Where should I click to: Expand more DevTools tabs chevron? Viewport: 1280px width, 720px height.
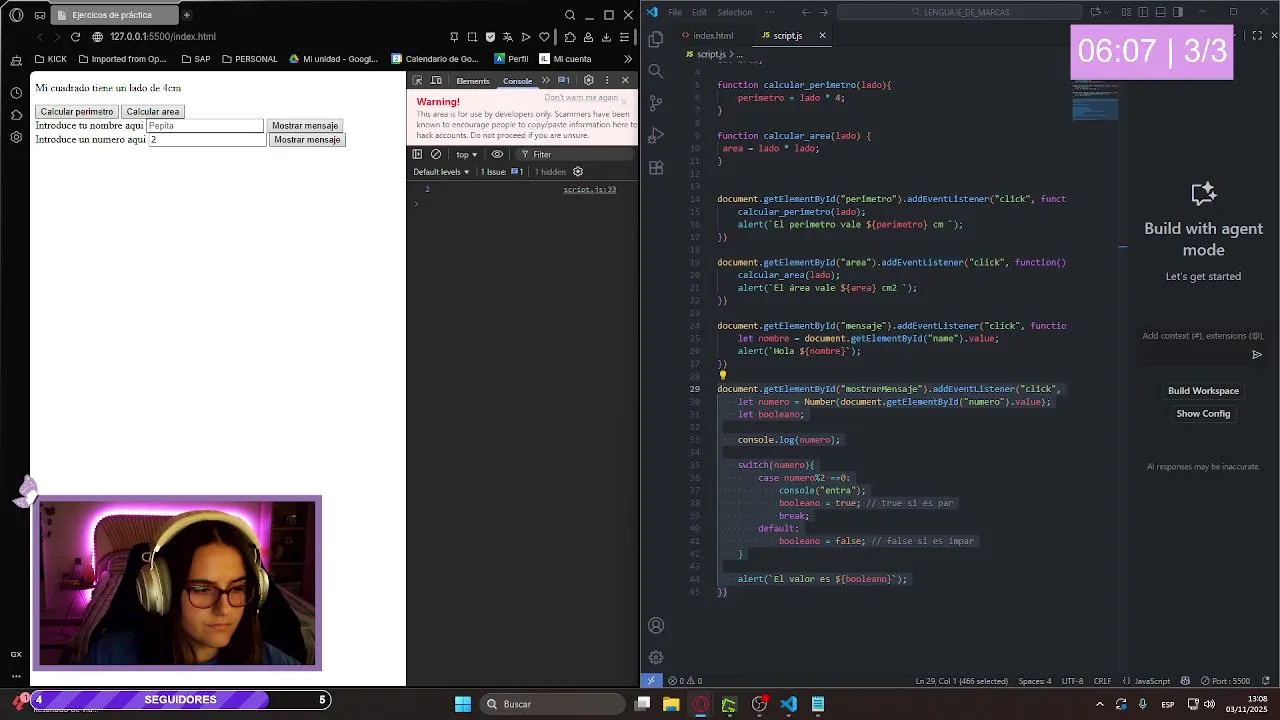(545, 81)
